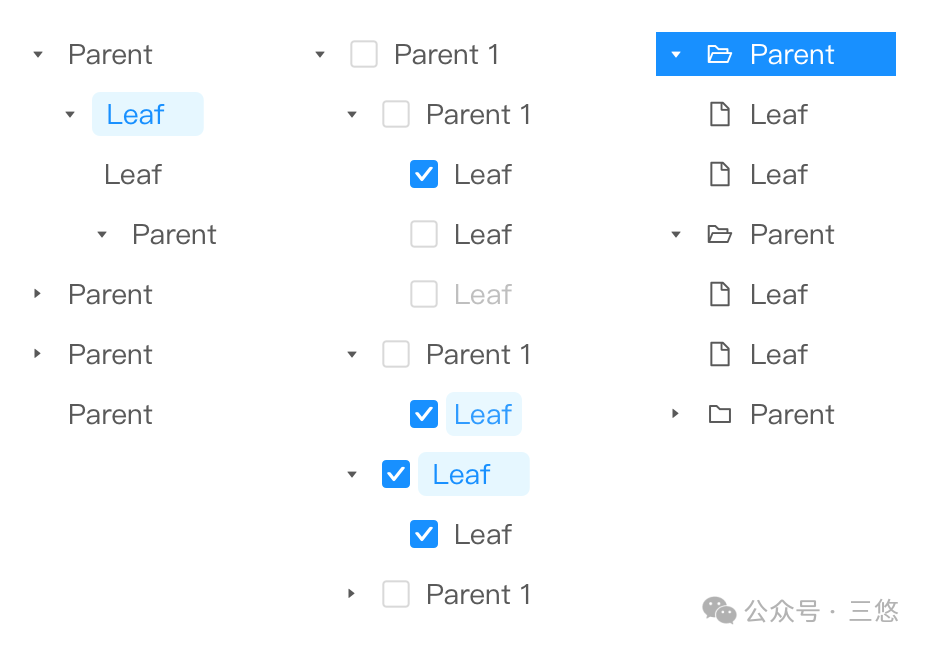The height and width of the screenshot is (648, 928).
Task: Click the greyed-out disabled Leaf label
Action: pos(482,294)
